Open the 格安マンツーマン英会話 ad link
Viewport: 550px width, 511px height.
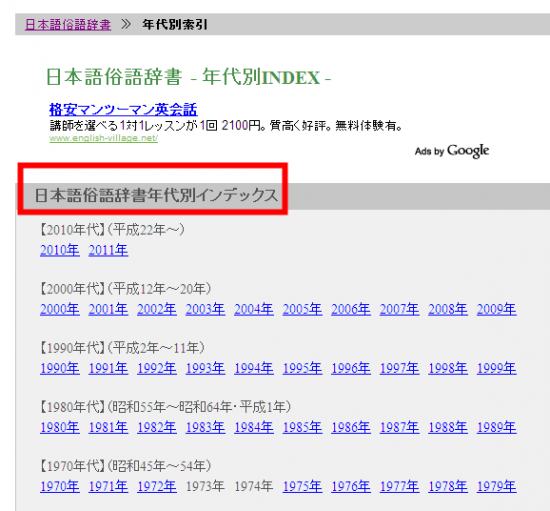click(123, 109)
